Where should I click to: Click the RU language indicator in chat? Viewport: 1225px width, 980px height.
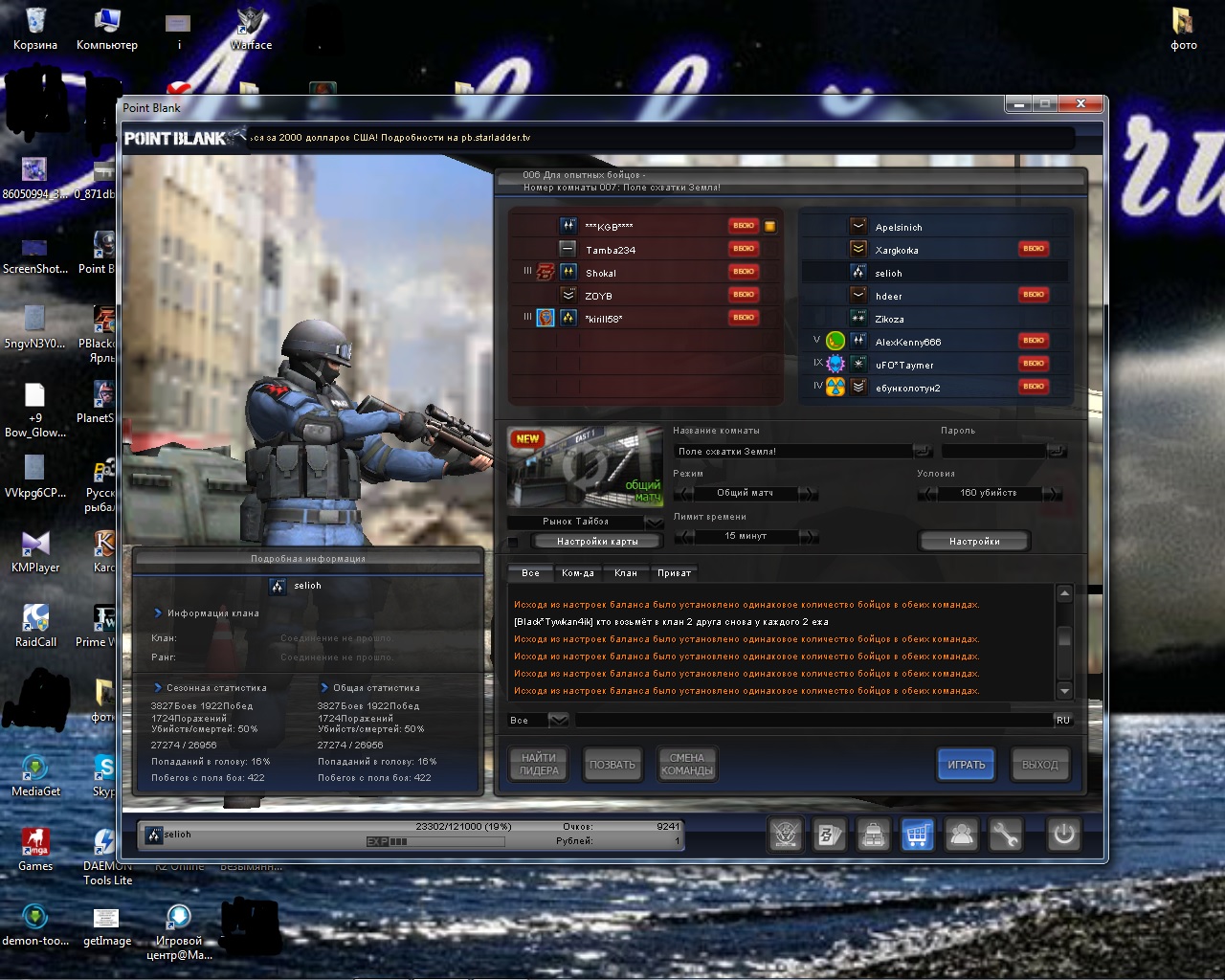point(1063,720)
